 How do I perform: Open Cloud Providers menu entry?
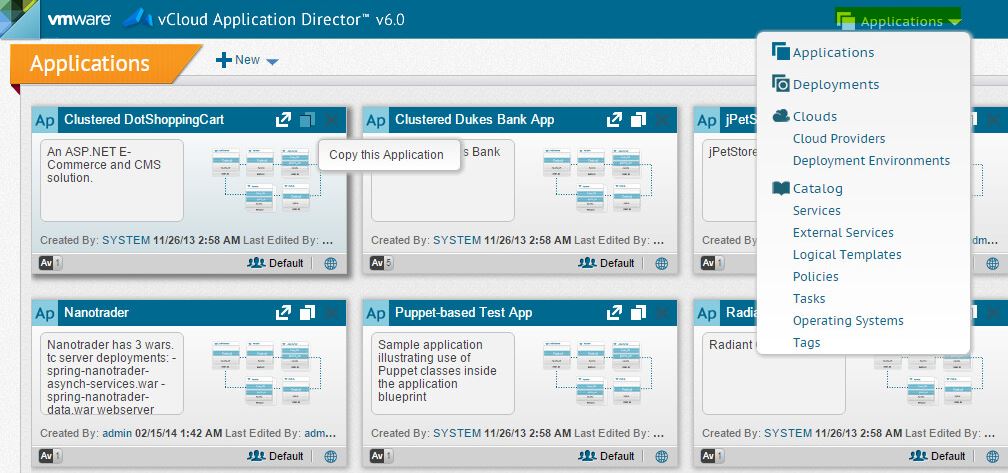[839, 139]
